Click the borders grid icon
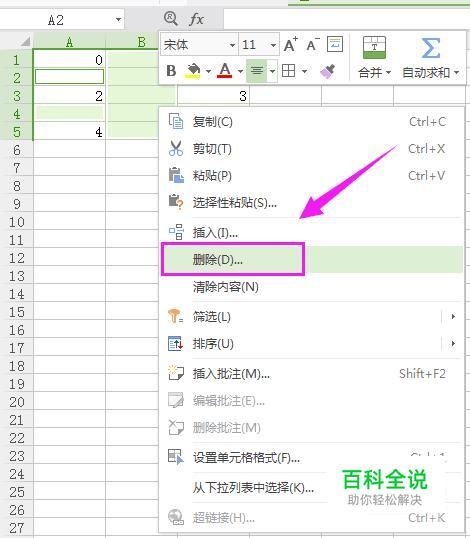 [x=288, y=71]
